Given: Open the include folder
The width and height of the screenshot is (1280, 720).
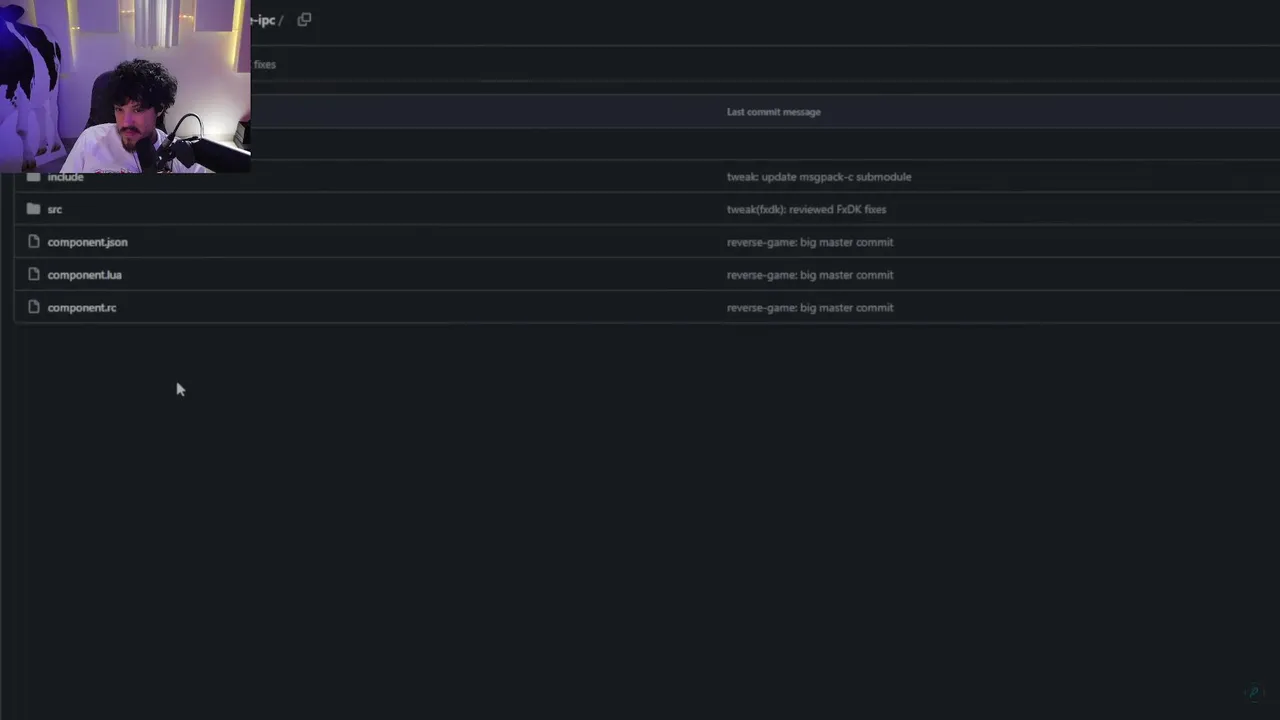Looking at the screenshot, I should 66,177.
